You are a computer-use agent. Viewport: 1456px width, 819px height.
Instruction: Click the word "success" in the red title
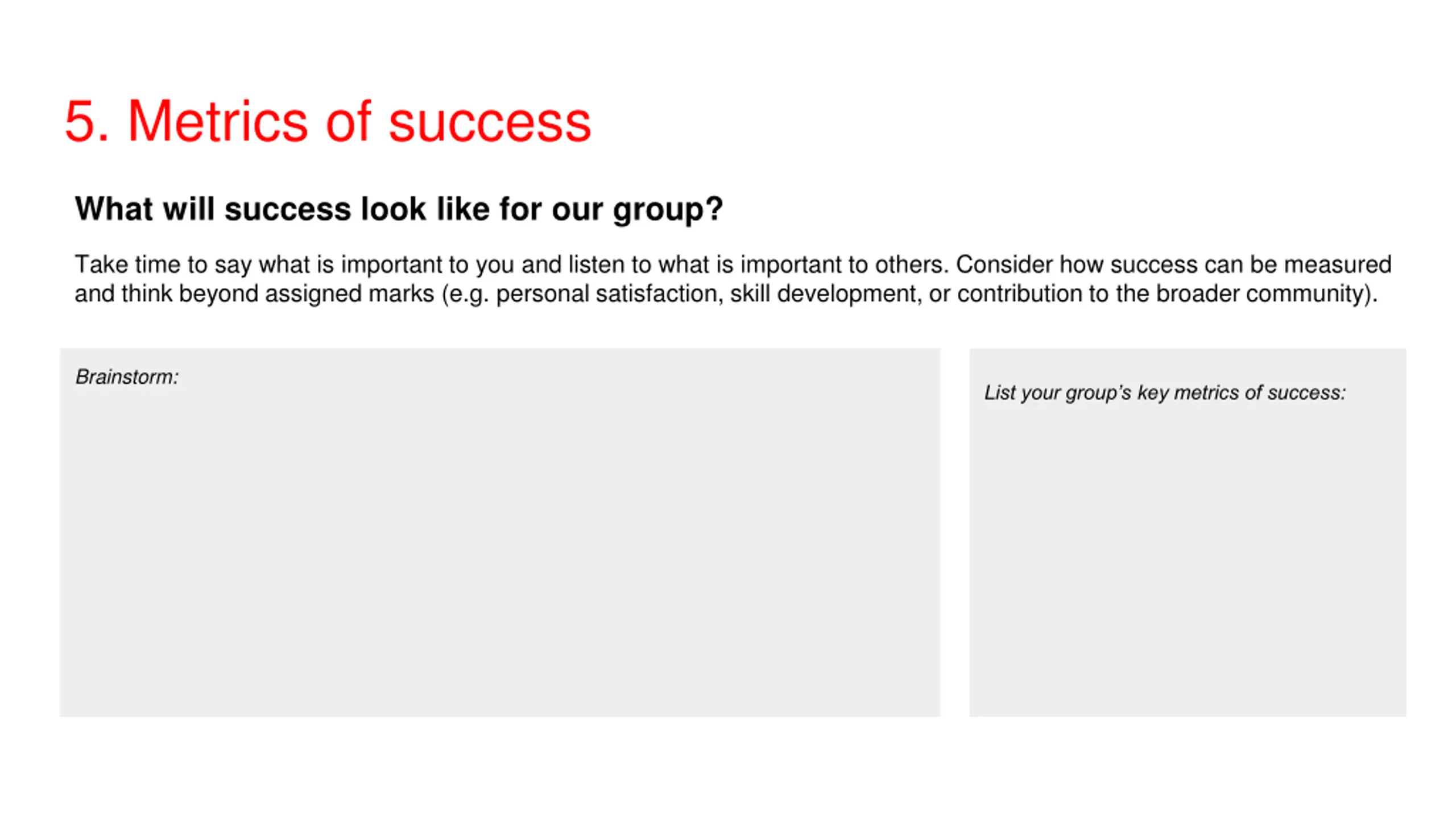coord(490,123)
